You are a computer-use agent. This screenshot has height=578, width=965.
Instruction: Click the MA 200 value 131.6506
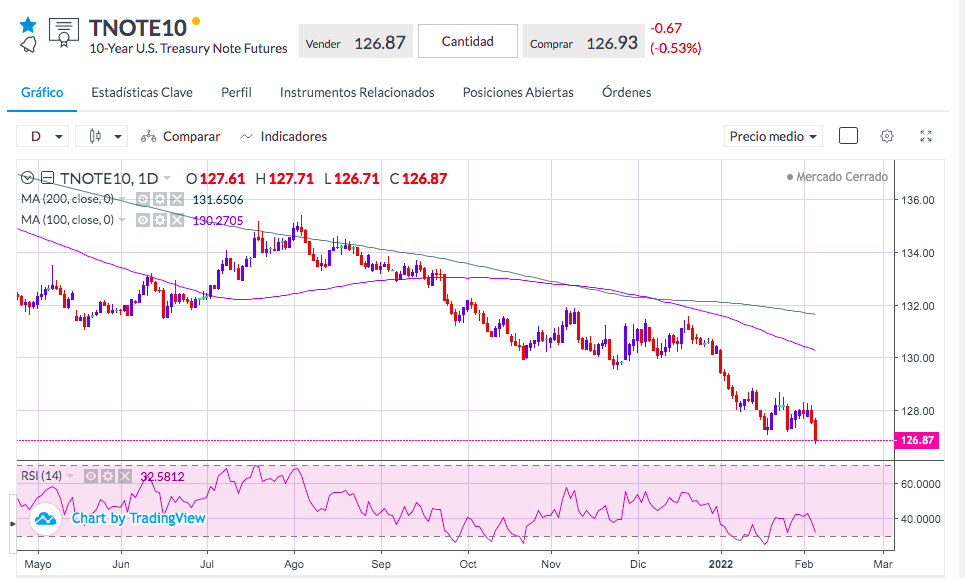point(218,199)
